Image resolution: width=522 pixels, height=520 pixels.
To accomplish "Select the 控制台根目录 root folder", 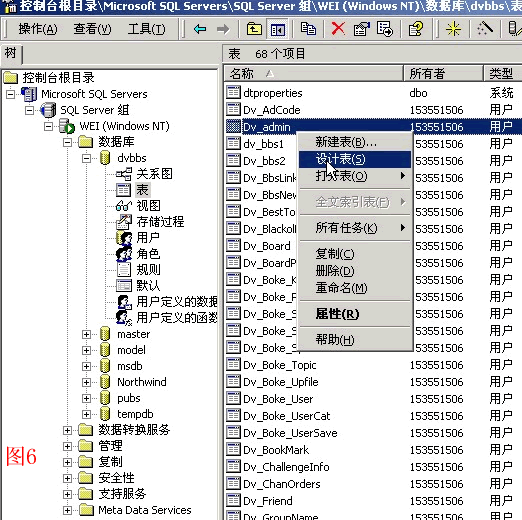I will (x=59, y=78).
